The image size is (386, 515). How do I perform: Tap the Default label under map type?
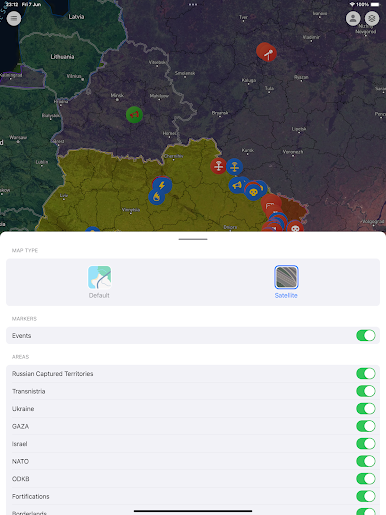(99, 295)
